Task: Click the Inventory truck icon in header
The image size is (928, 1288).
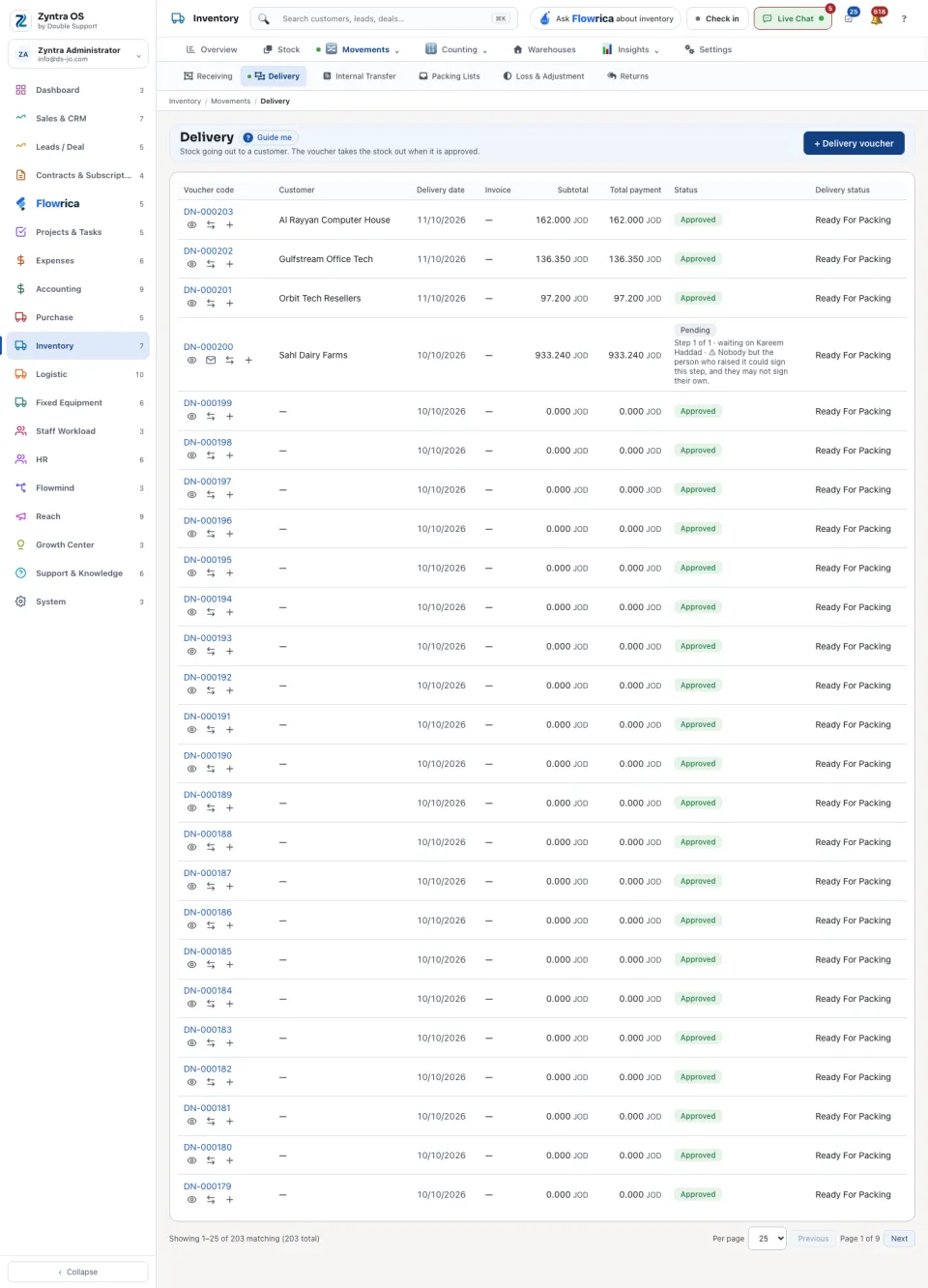Action: click(178, 18)
